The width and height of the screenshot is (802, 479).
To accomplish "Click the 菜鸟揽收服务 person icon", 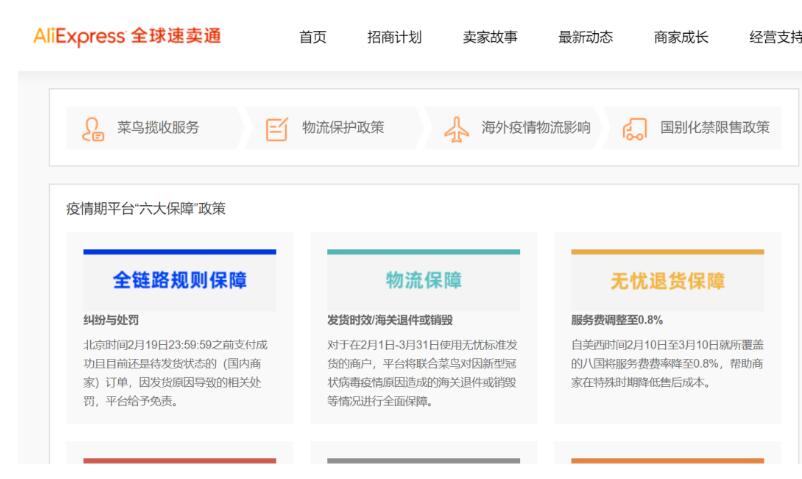I will (x=94, y=129).
